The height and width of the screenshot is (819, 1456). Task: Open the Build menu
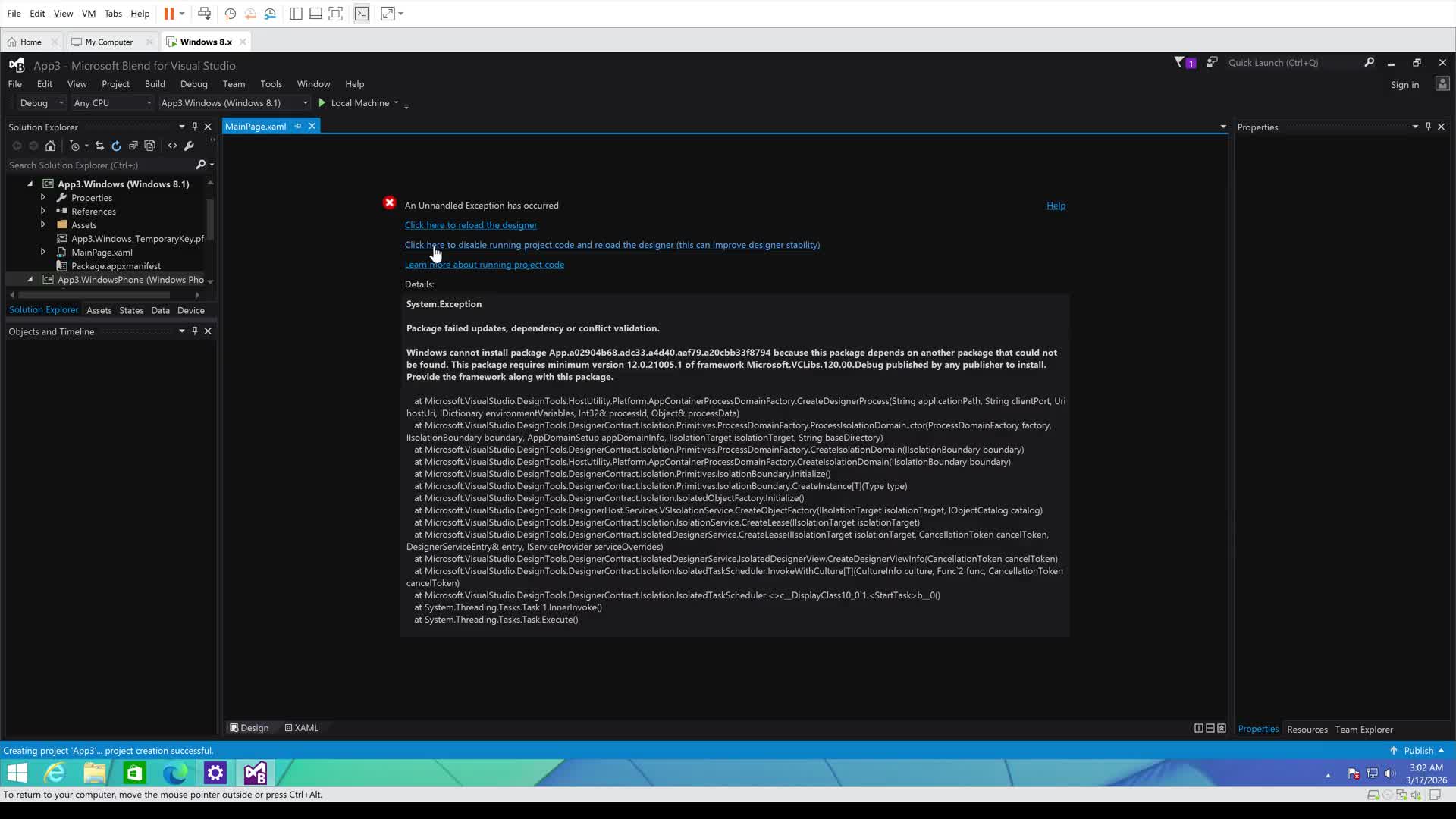click(155, 84)
